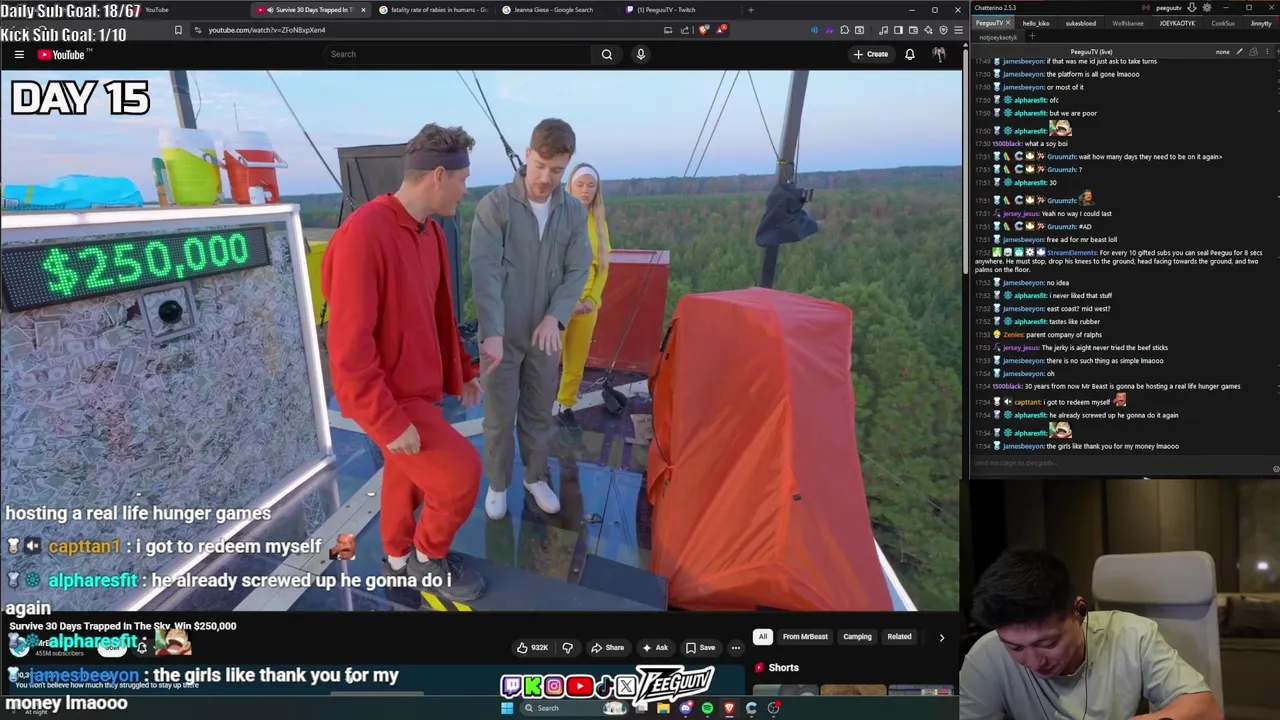This screenshot has height=720, width=1280.
Task: Open Chatterino sukasblood tab
Action: click(x=1081, y=23)
